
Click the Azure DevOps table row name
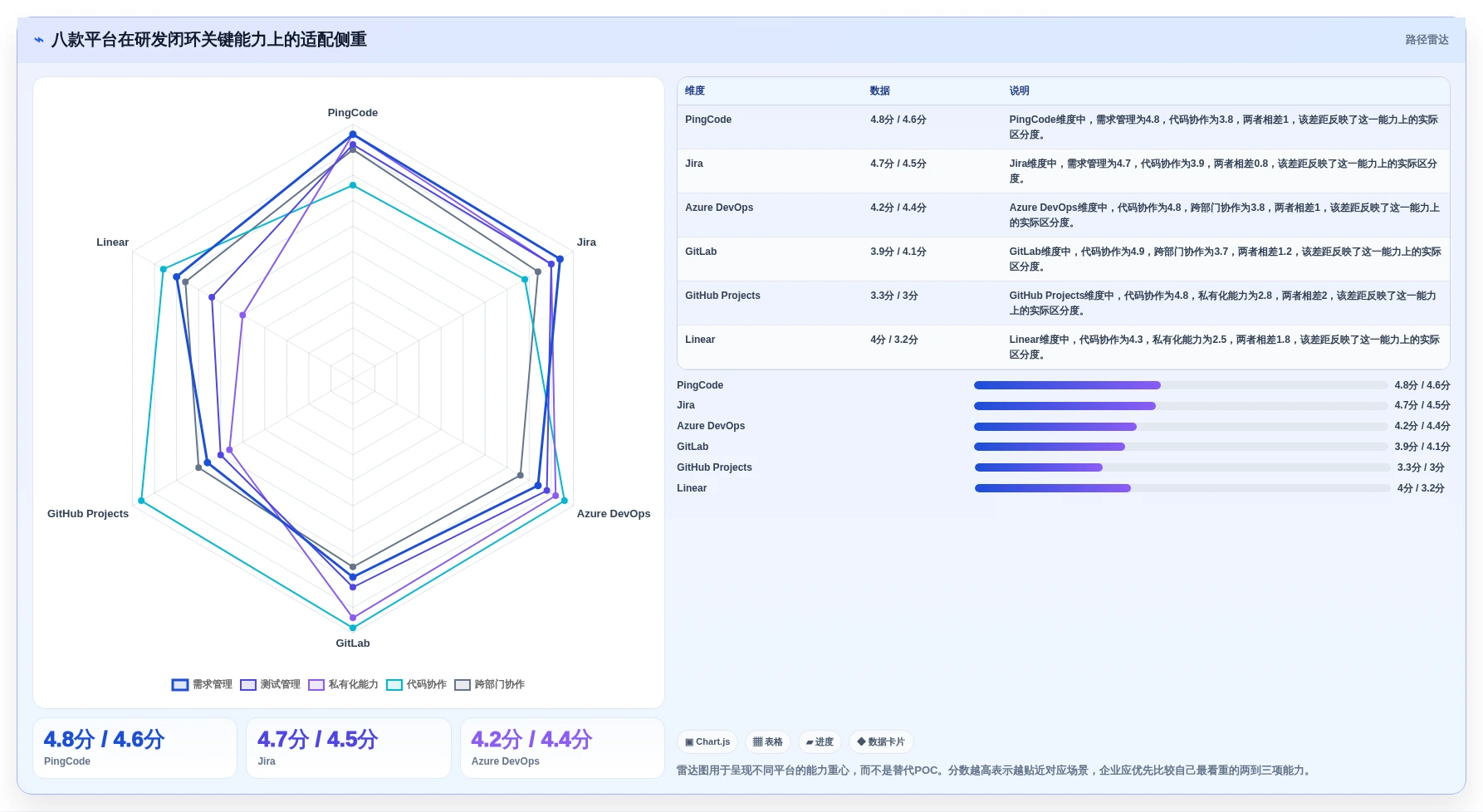click(719, 208)
